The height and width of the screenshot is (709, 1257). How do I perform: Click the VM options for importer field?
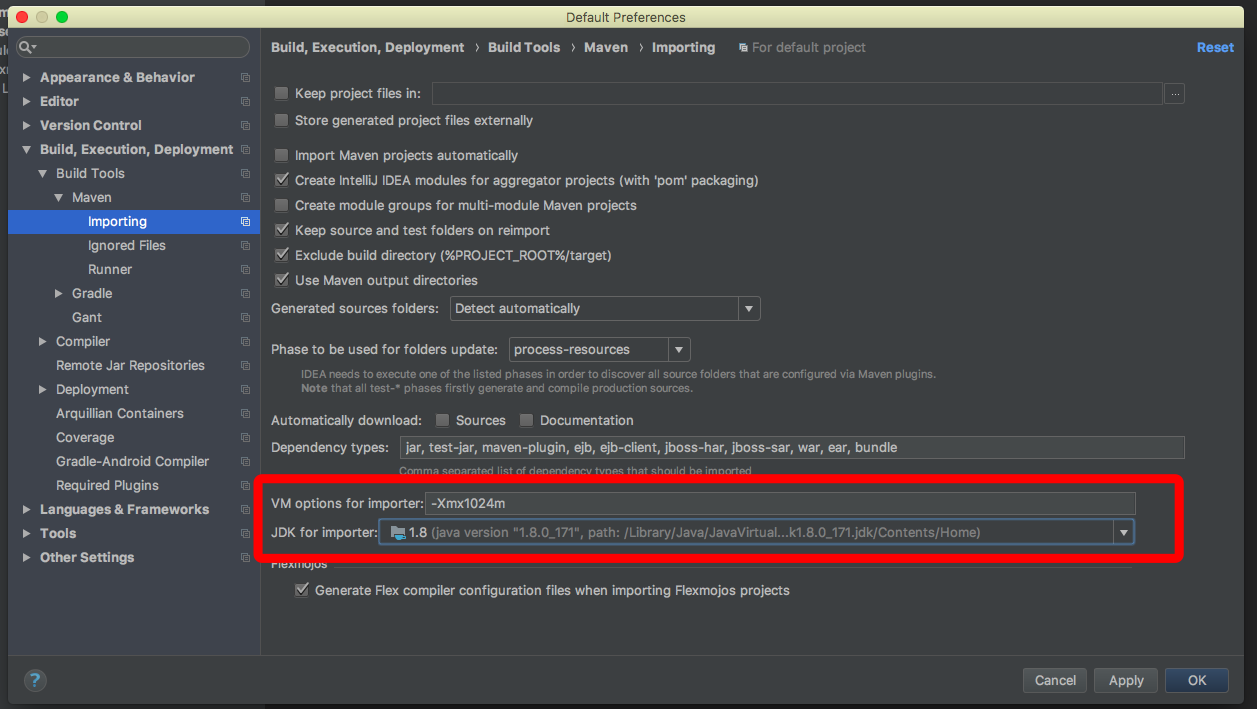click(x=780, y=504)
